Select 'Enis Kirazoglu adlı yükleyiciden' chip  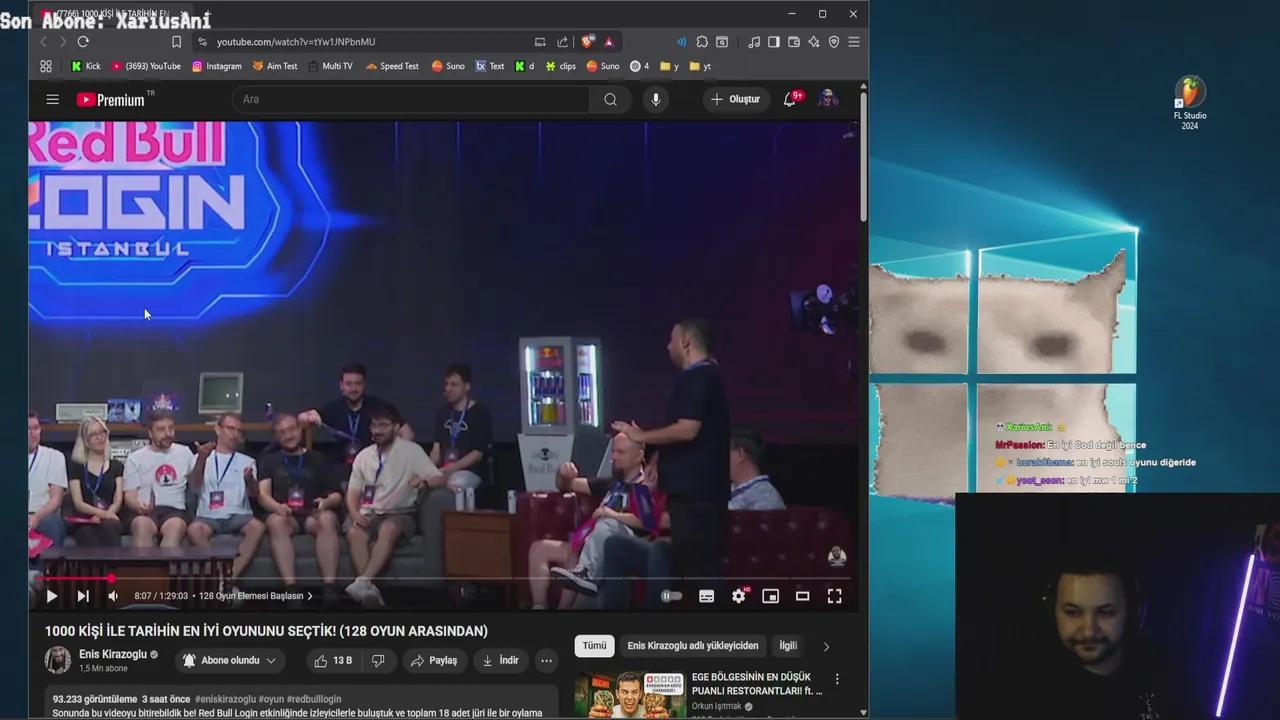tap(693, 646)
